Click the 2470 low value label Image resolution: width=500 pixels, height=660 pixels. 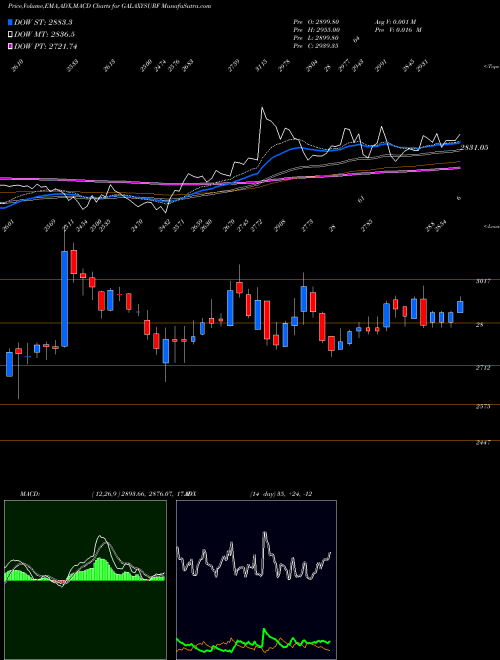coord(137,227)
